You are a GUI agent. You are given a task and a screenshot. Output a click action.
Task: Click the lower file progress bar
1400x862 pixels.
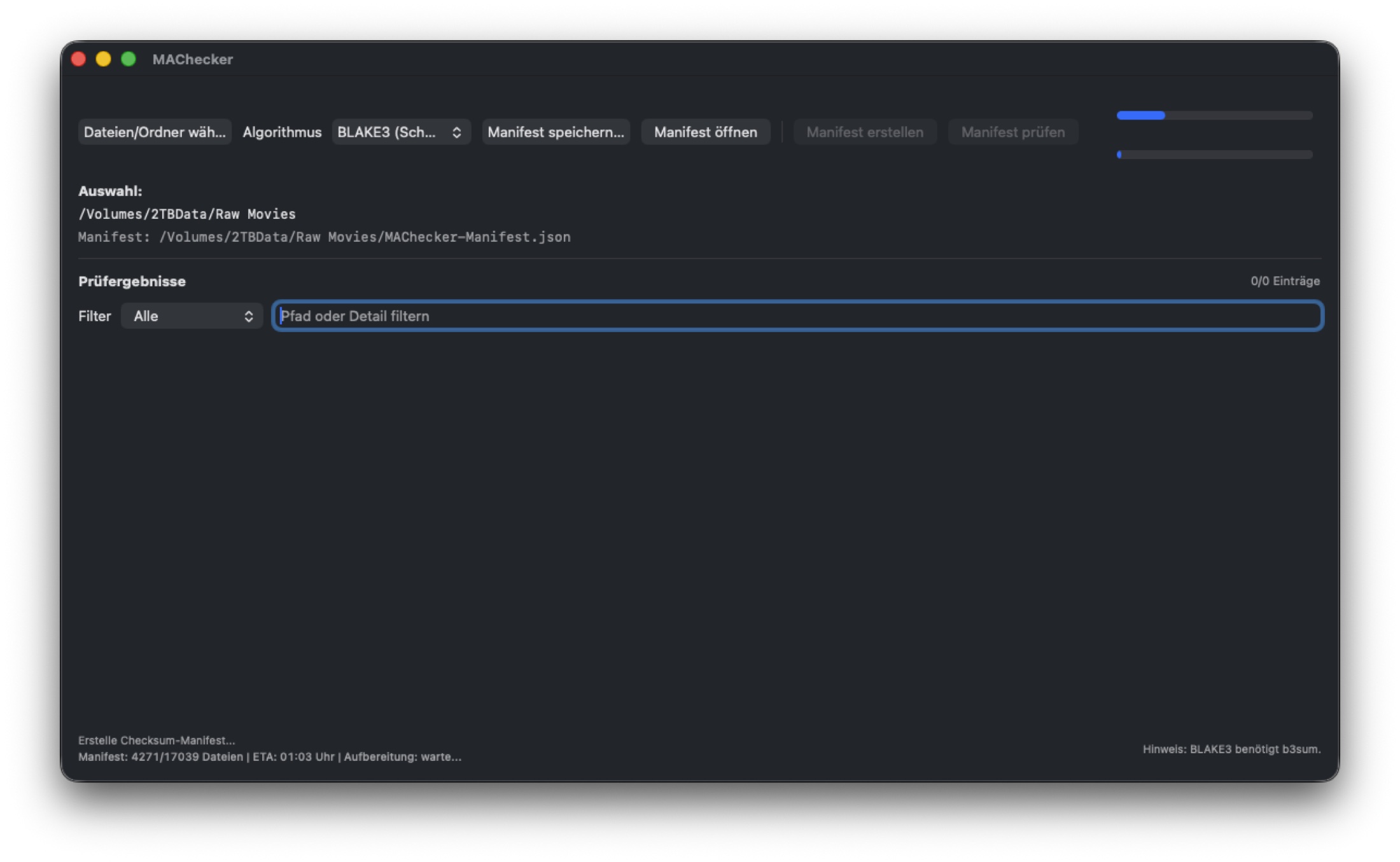click(1214, 155)
